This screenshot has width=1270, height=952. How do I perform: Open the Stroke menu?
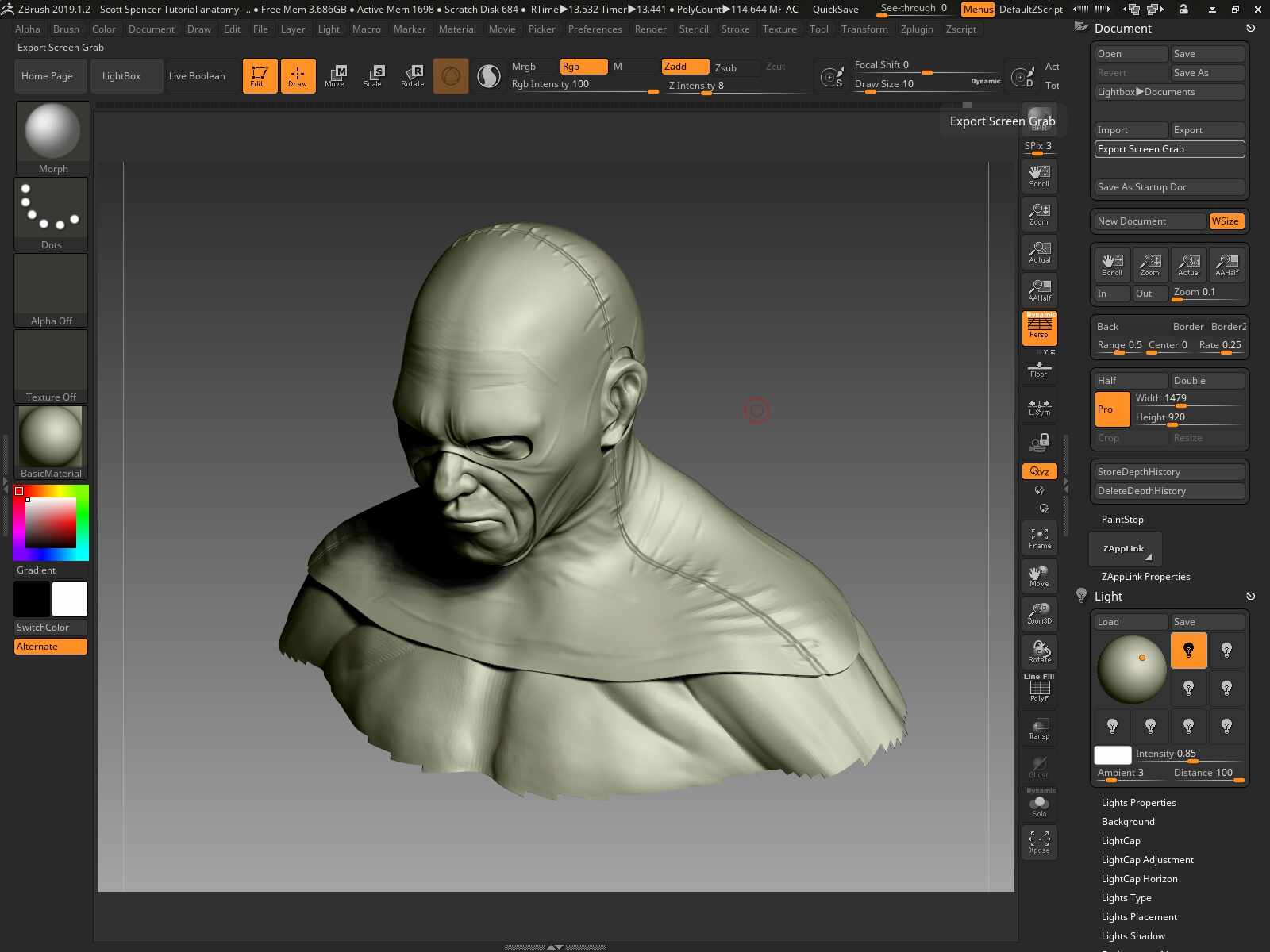[x=735, y=29]
